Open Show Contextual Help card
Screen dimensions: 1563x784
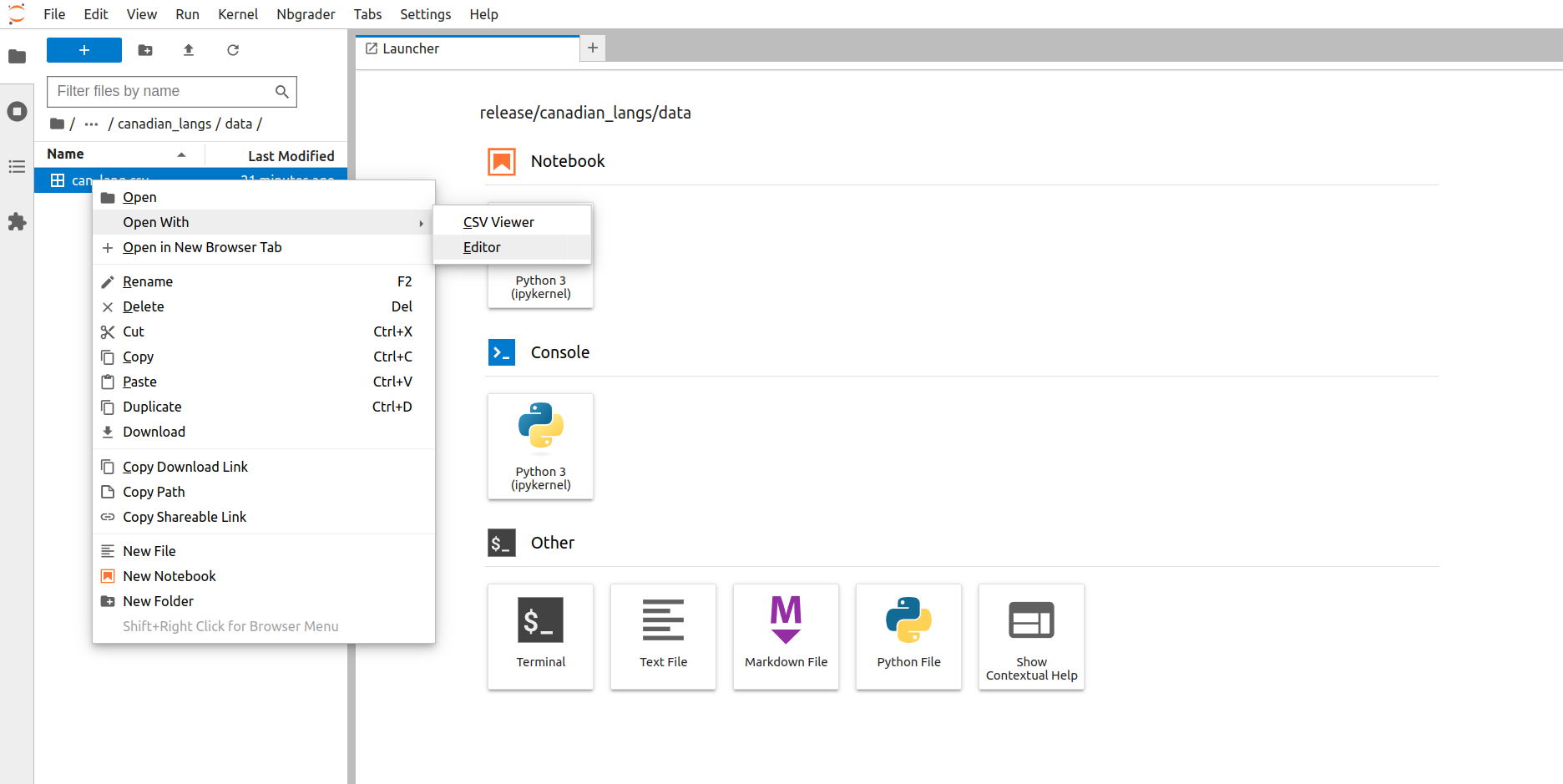click(x=1032, y=637)
